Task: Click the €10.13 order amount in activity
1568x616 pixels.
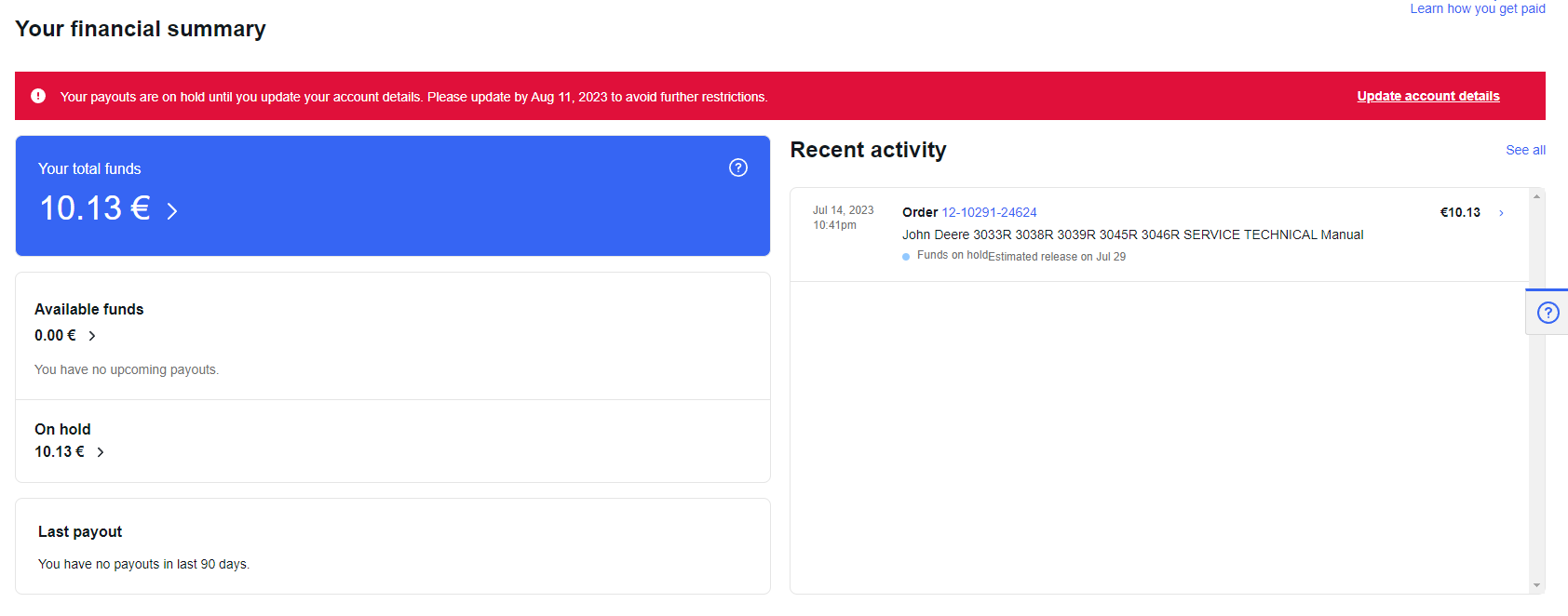Action: point(1459,212)
